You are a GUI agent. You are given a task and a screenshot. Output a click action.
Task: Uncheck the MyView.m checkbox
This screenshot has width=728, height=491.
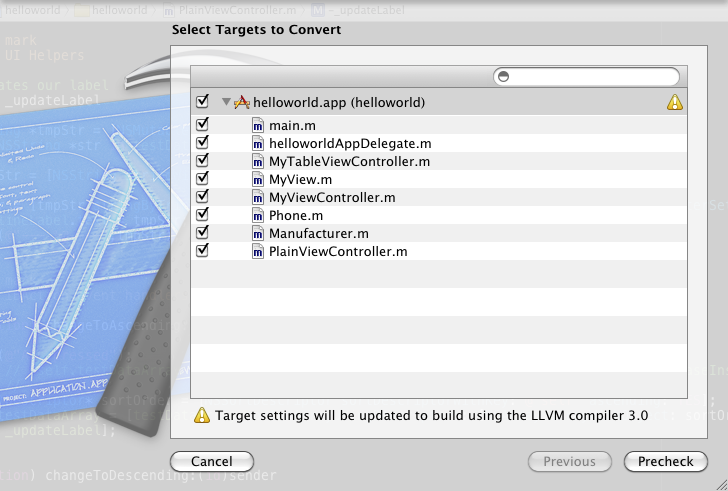pos(202,178)
